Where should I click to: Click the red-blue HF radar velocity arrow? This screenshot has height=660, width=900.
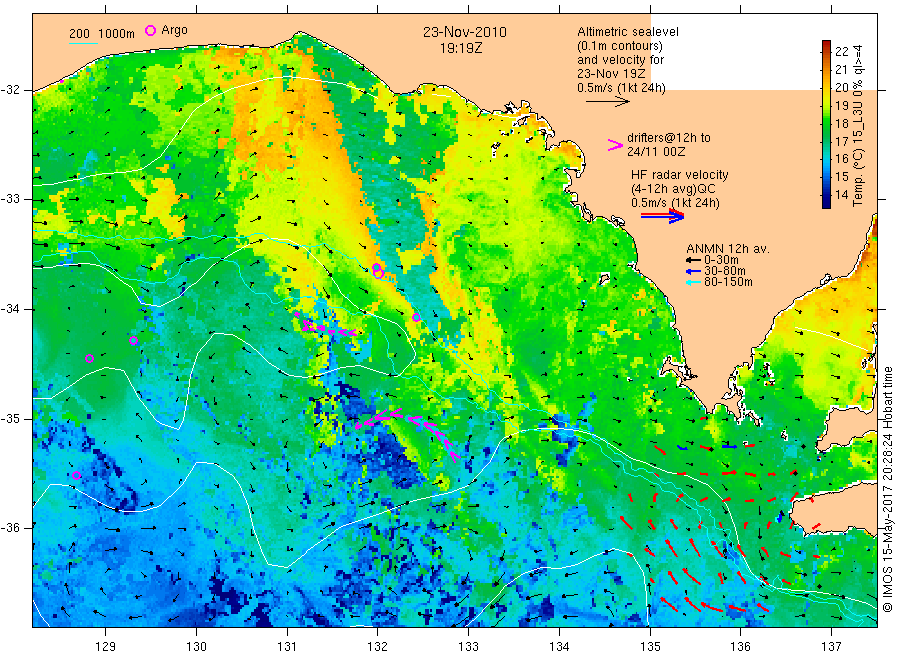tap(662, 216)
